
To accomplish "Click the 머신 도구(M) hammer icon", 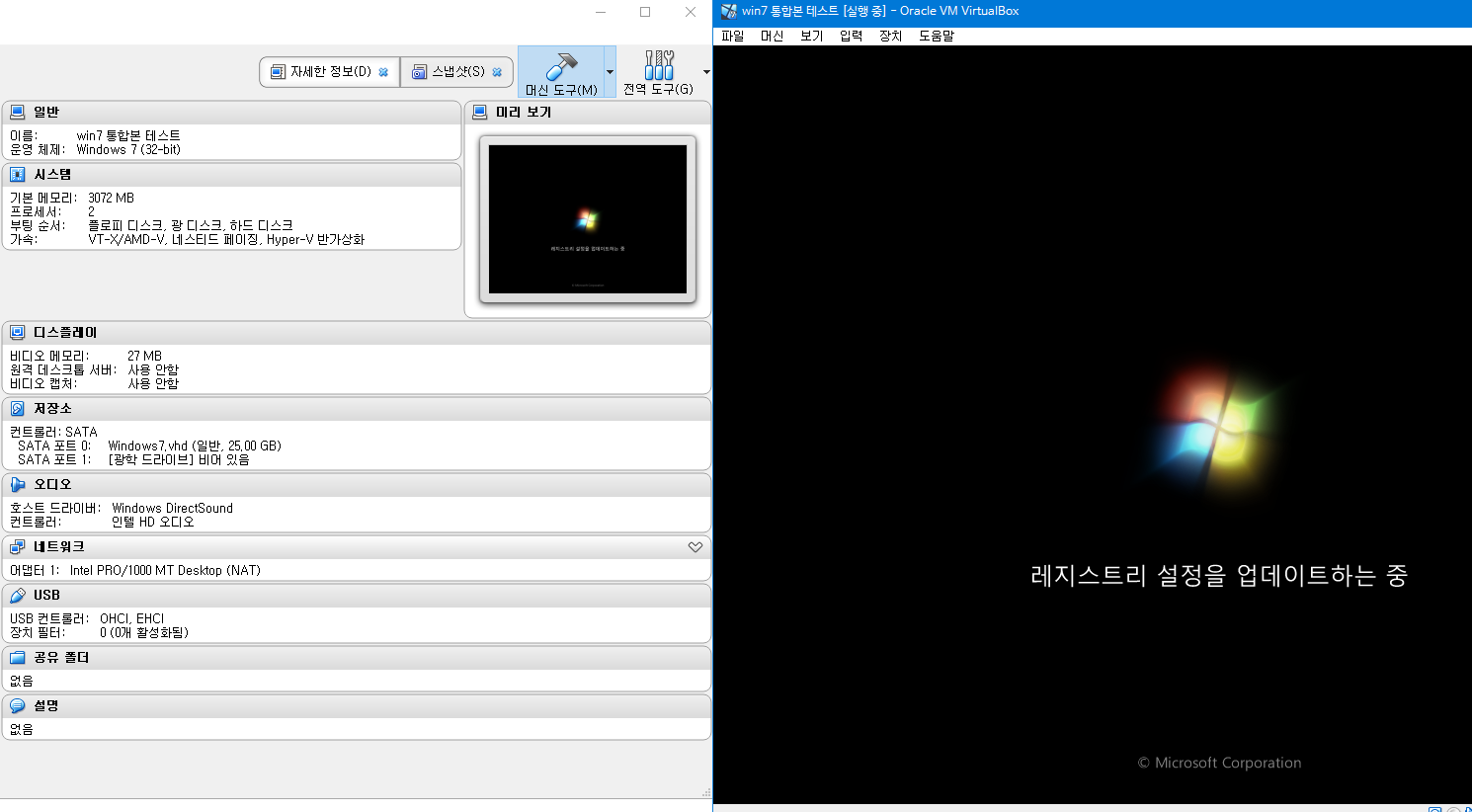I will tap(561, 66).
